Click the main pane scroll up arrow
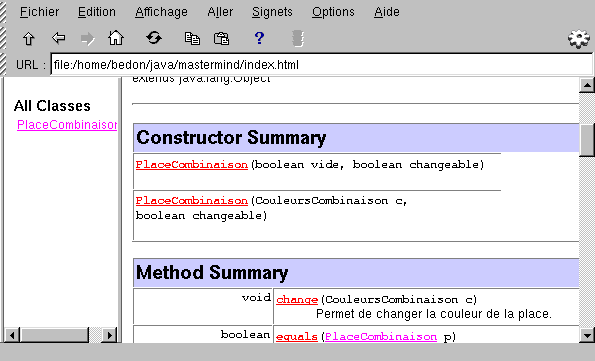 click(x=587, y=85)
